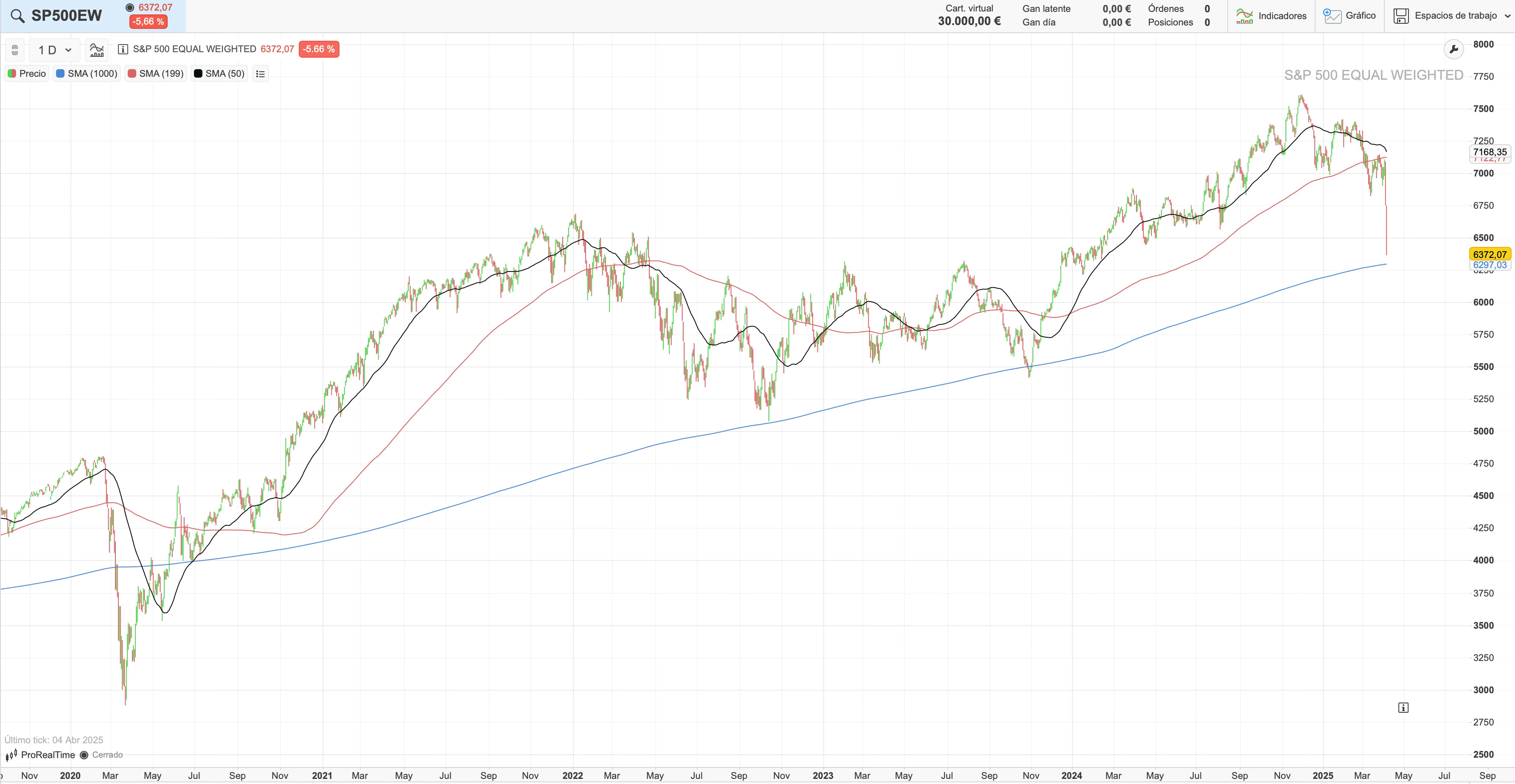Open the 1 D timeframe dropdown

[x=55, y=50]
